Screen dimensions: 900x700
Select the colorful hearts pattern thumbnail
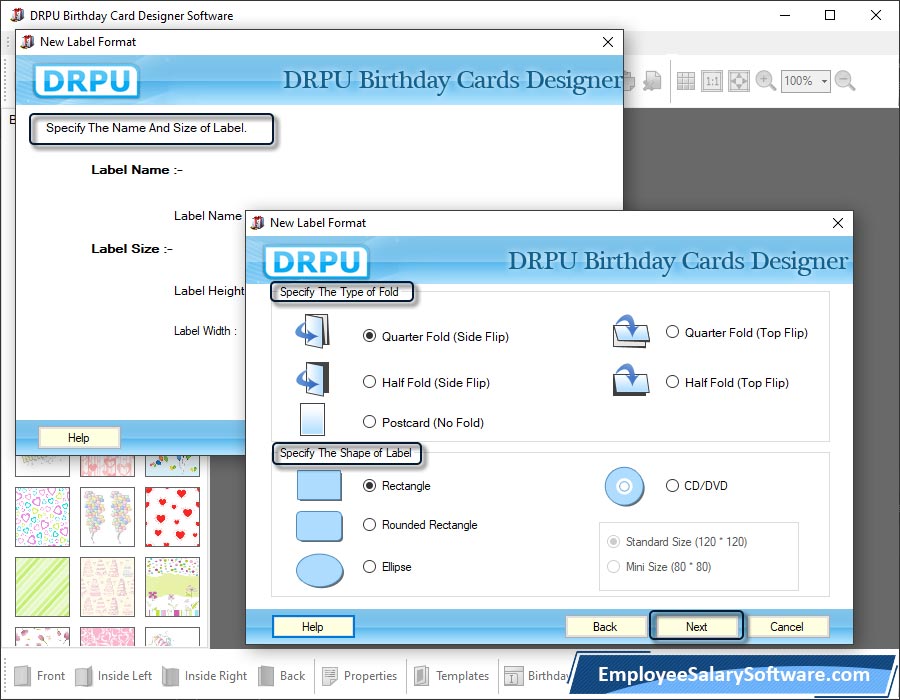click(x=42, y=516)
